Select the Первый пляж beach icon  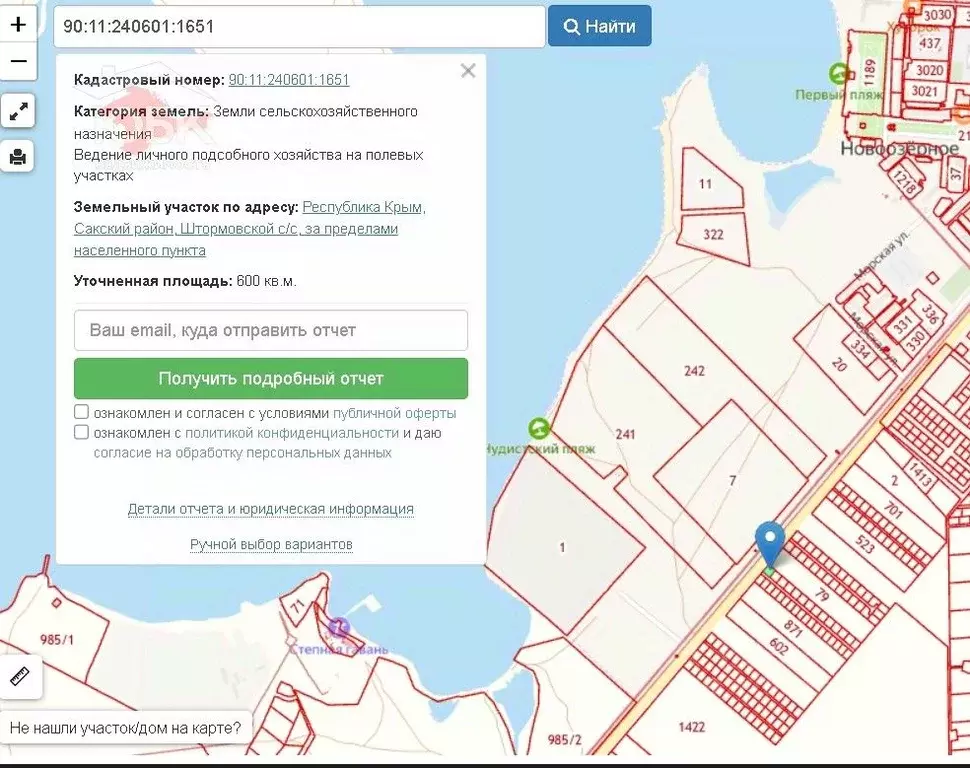coord(839,74)
